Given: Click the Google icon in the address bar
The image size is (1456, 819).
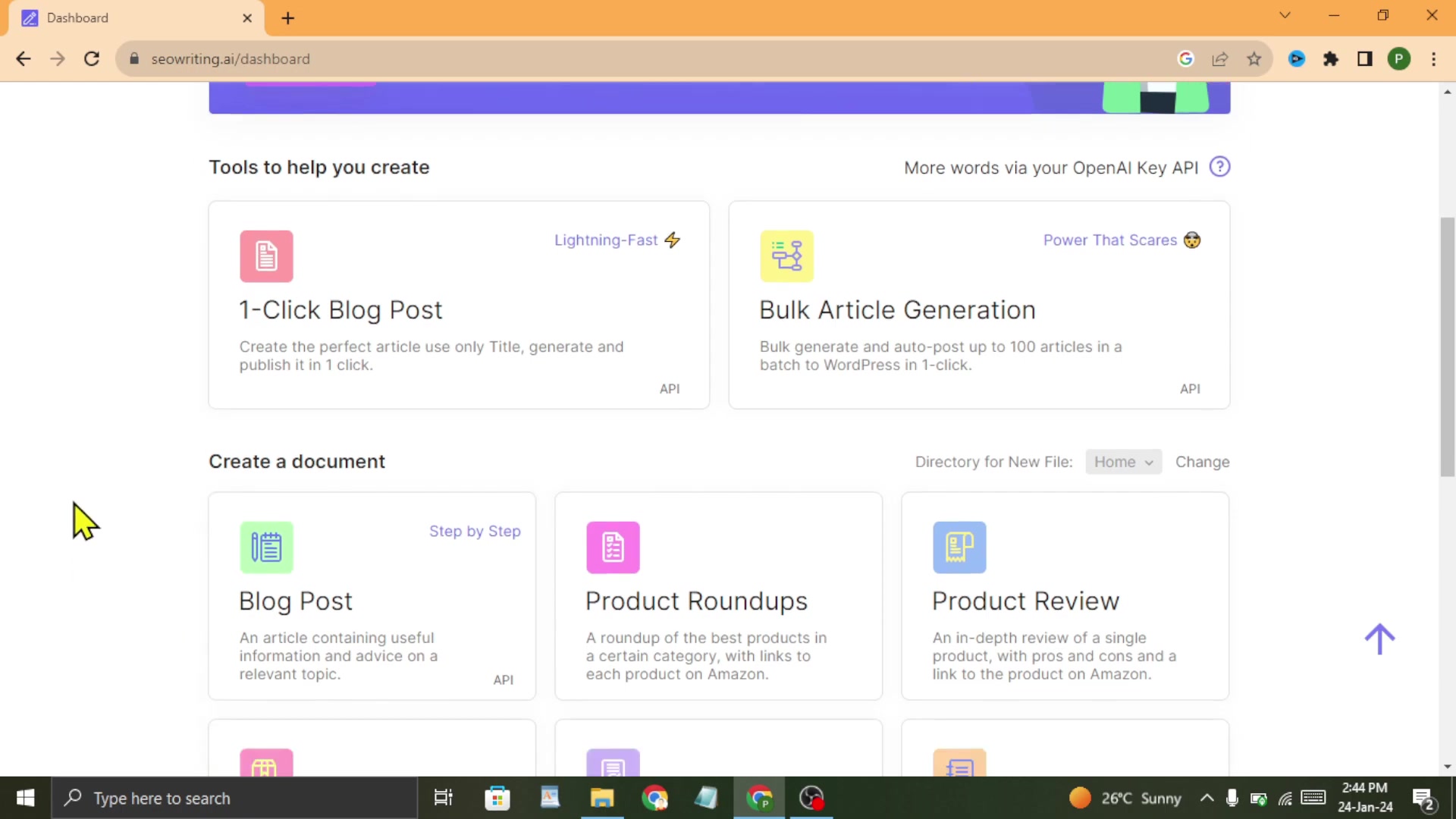Looking at the screenshot, I should (x=1186, y=59).
